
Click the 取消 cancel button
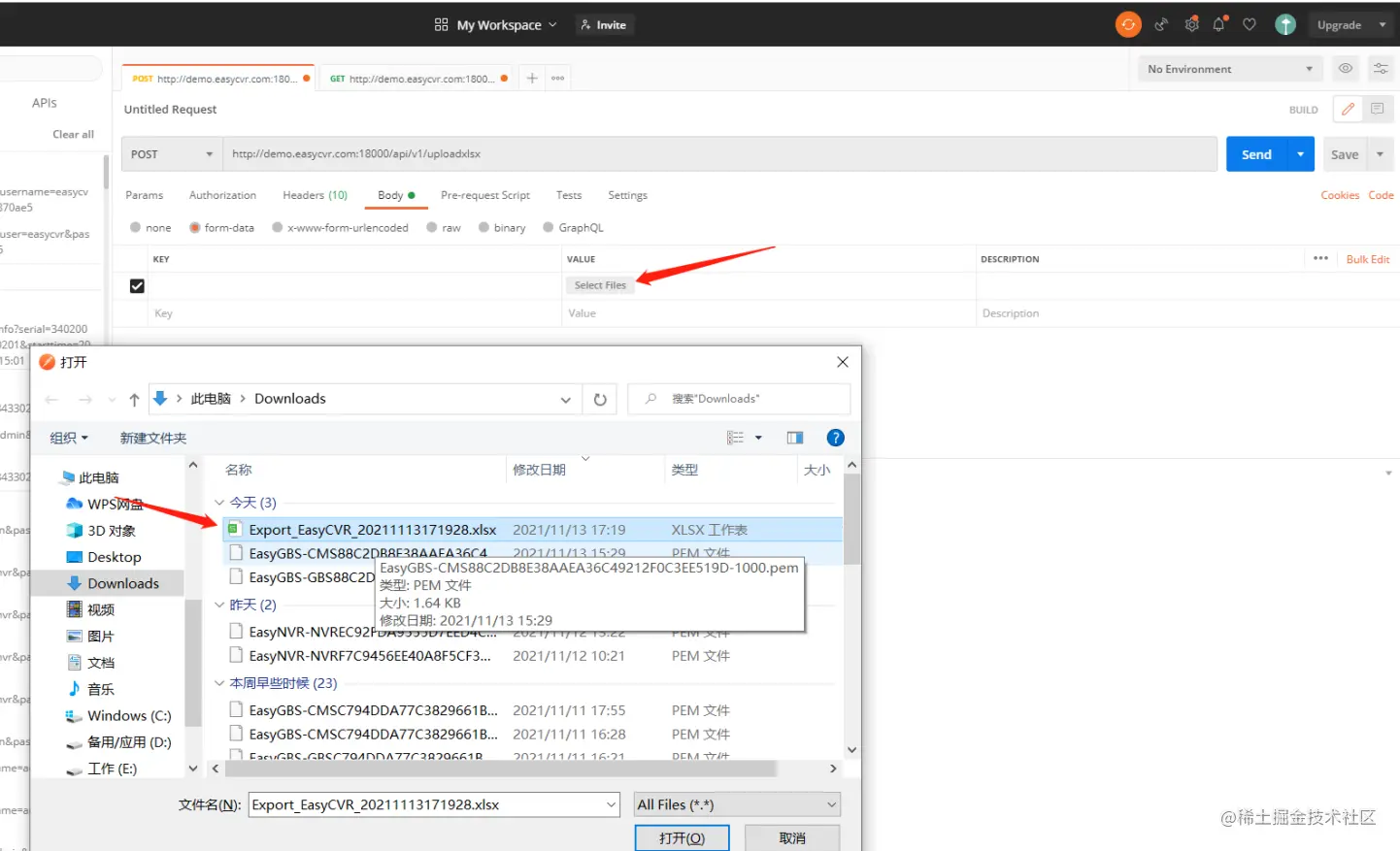(792, 837)
